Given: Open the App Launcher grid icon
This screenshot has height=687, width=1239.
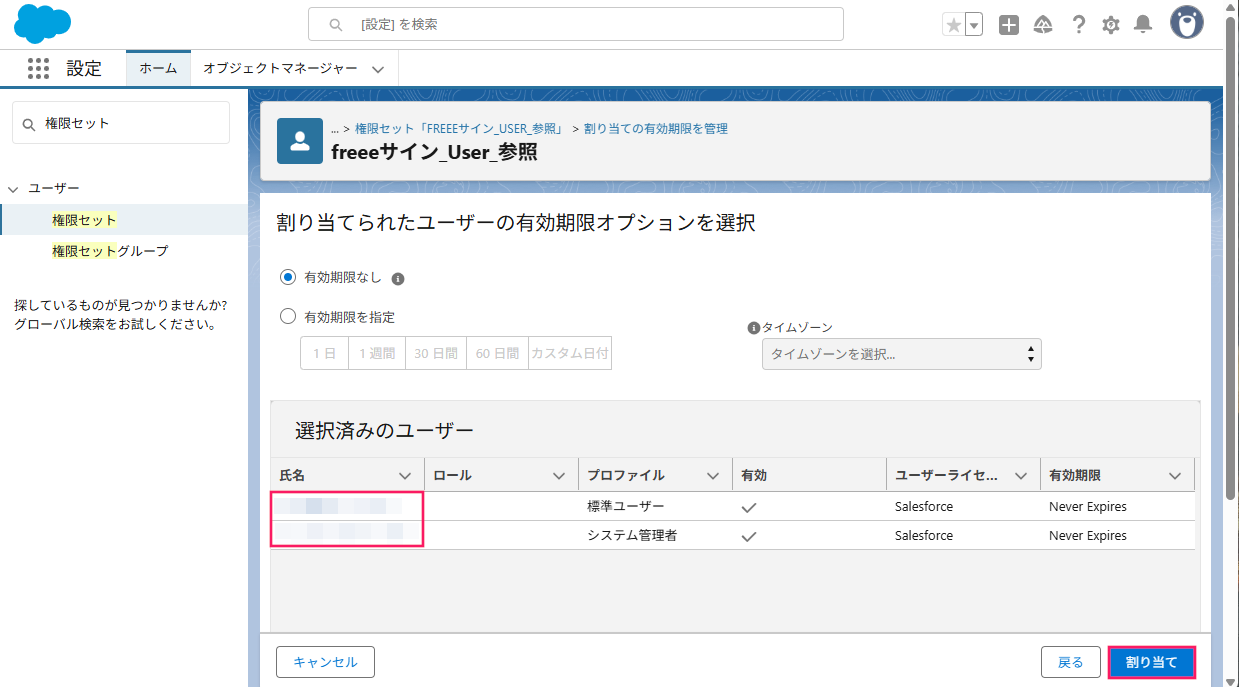Looking at the screenshot, I should [38, 68].
